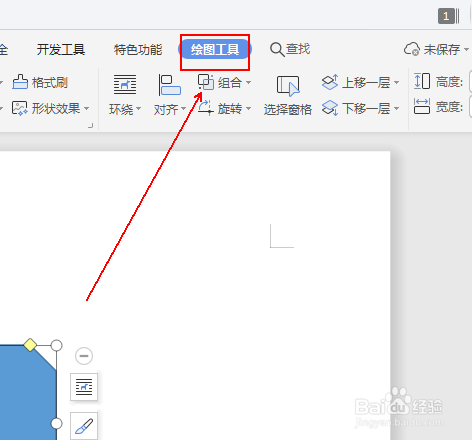Click the 形状效果 icon
Image resolution: width=472 pixels, height=440 pixels.
pos(20,108)
